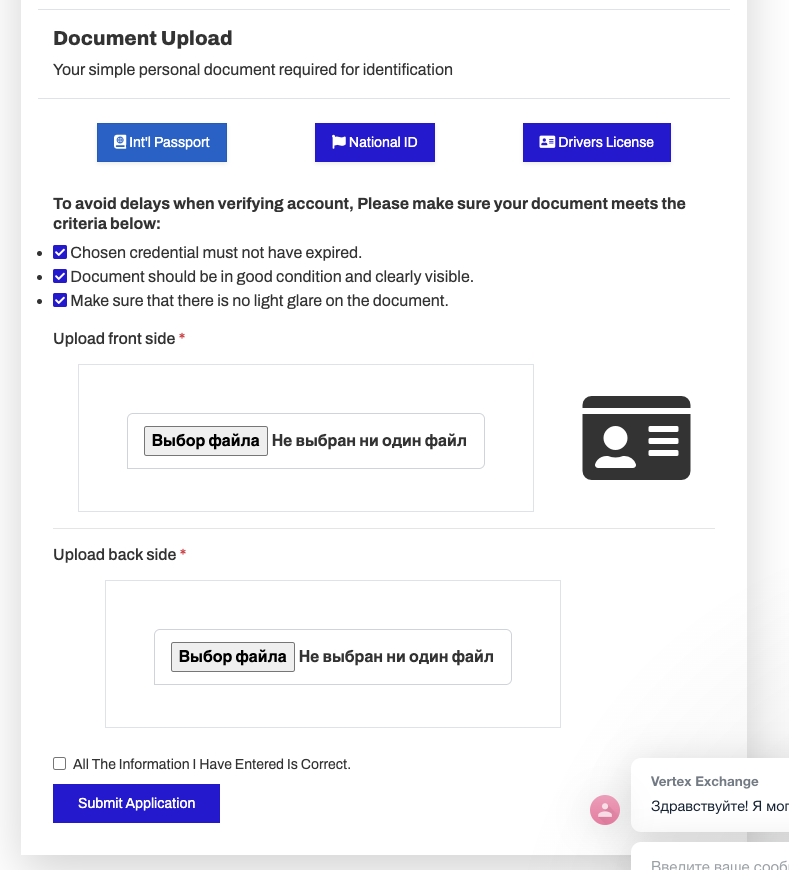This screenshot has height=870, width=789.
Task: Click the flag icon on National ID button
Action: [338, 142]
